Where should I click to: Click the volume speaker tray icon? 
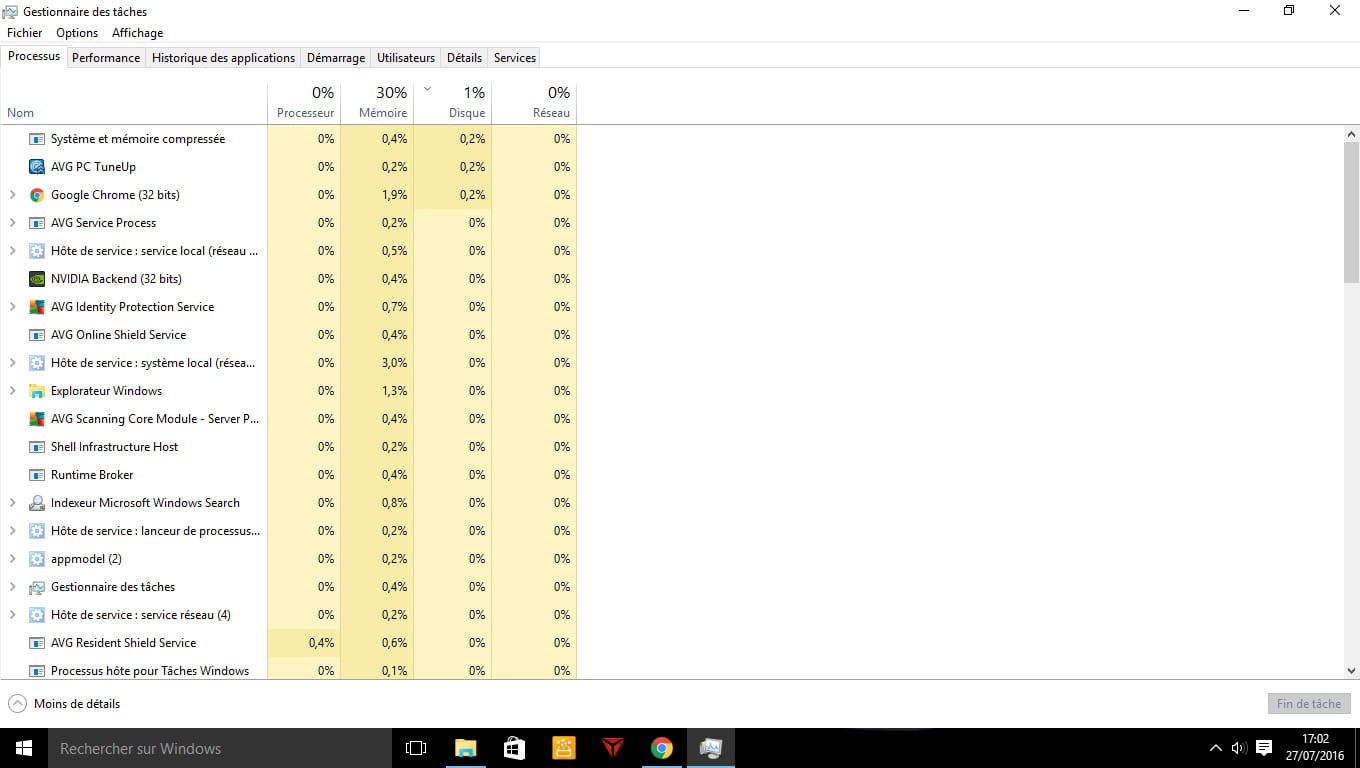coord(1239,748)
